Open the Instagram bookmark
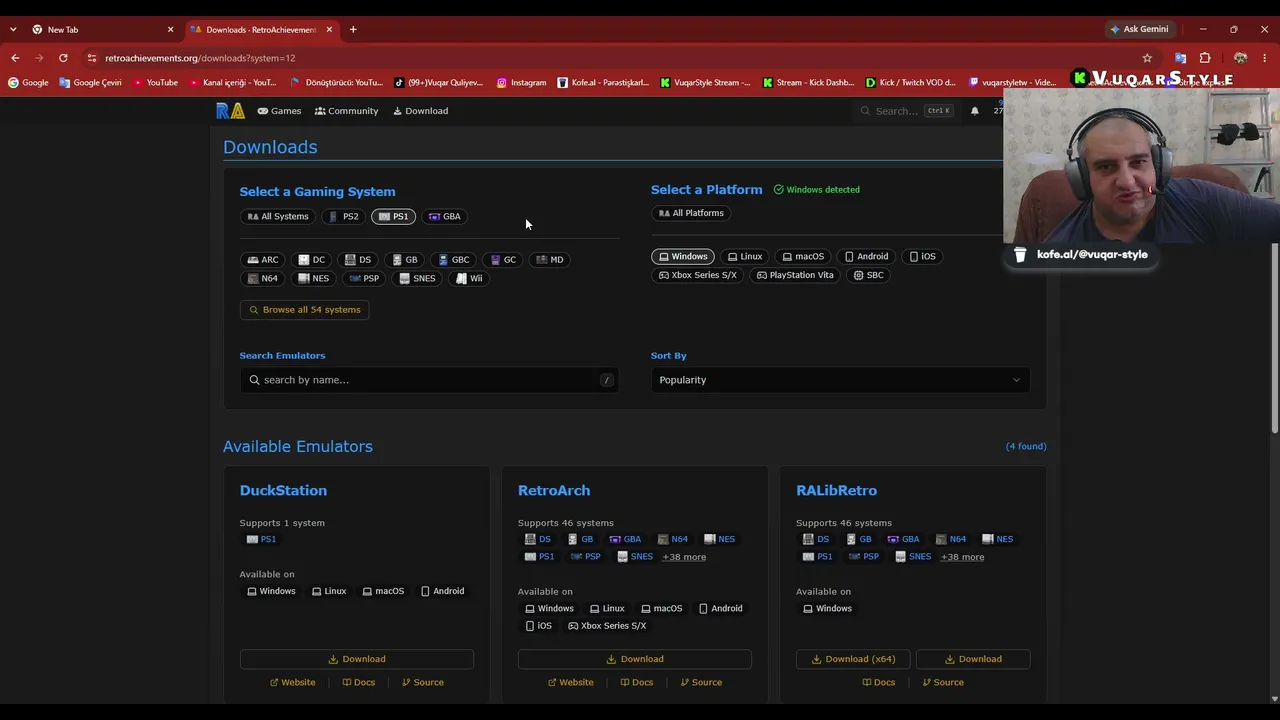This screenshot has width=1280, height=720. click(522, 82)
